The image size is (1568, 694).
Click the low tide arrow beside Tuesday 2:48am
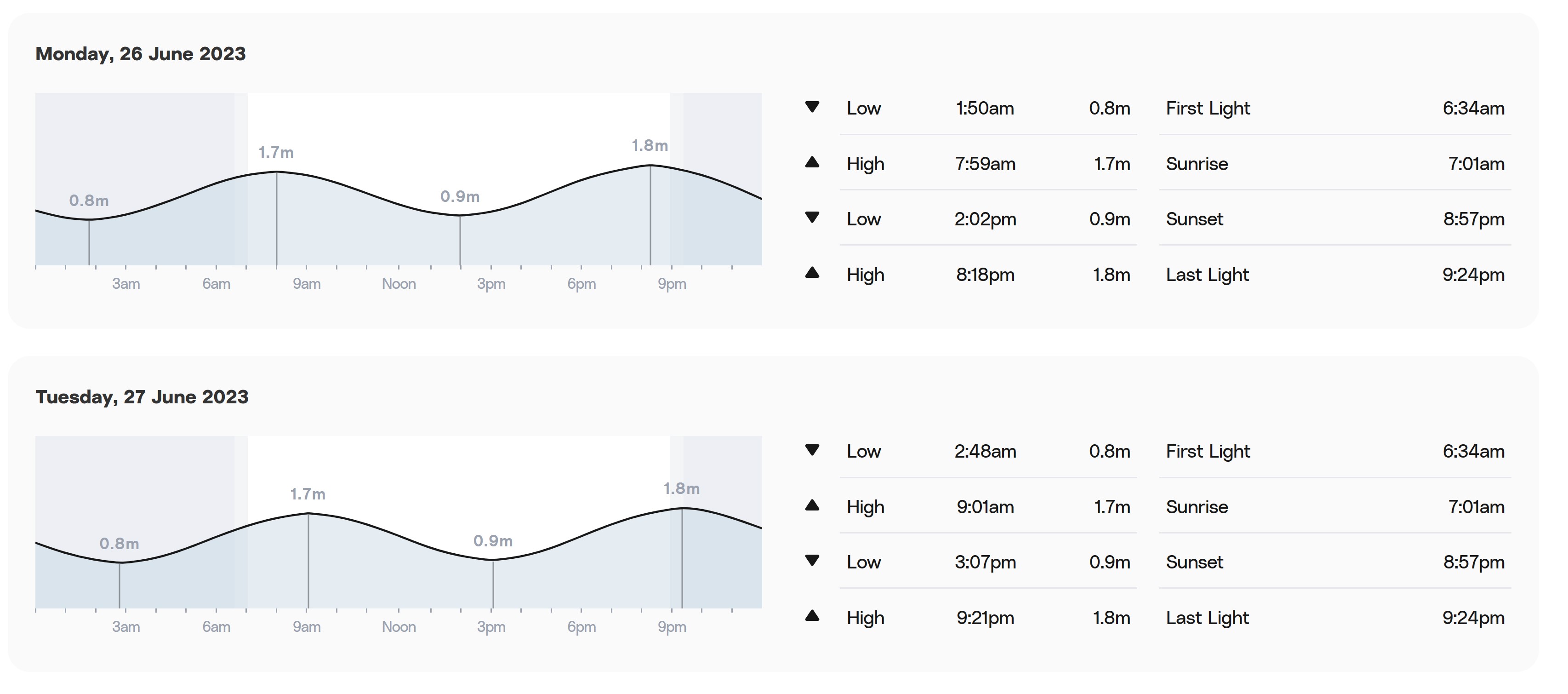[x=812, y=451]
